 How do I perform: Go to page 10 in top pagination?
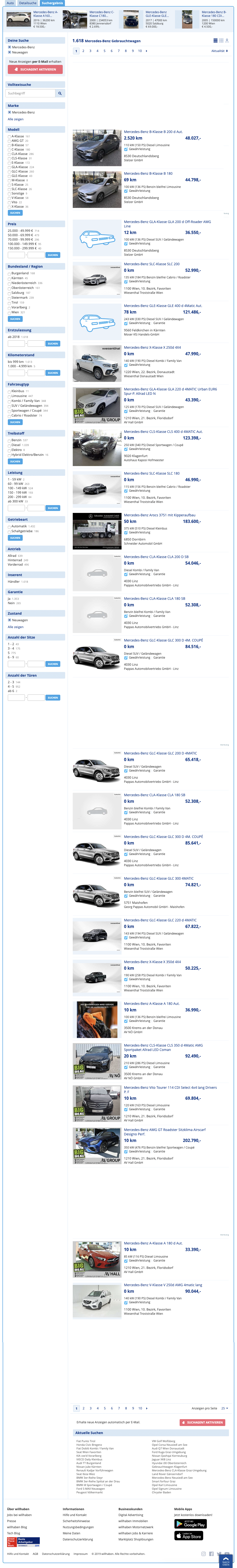click(x=140, y=51)
